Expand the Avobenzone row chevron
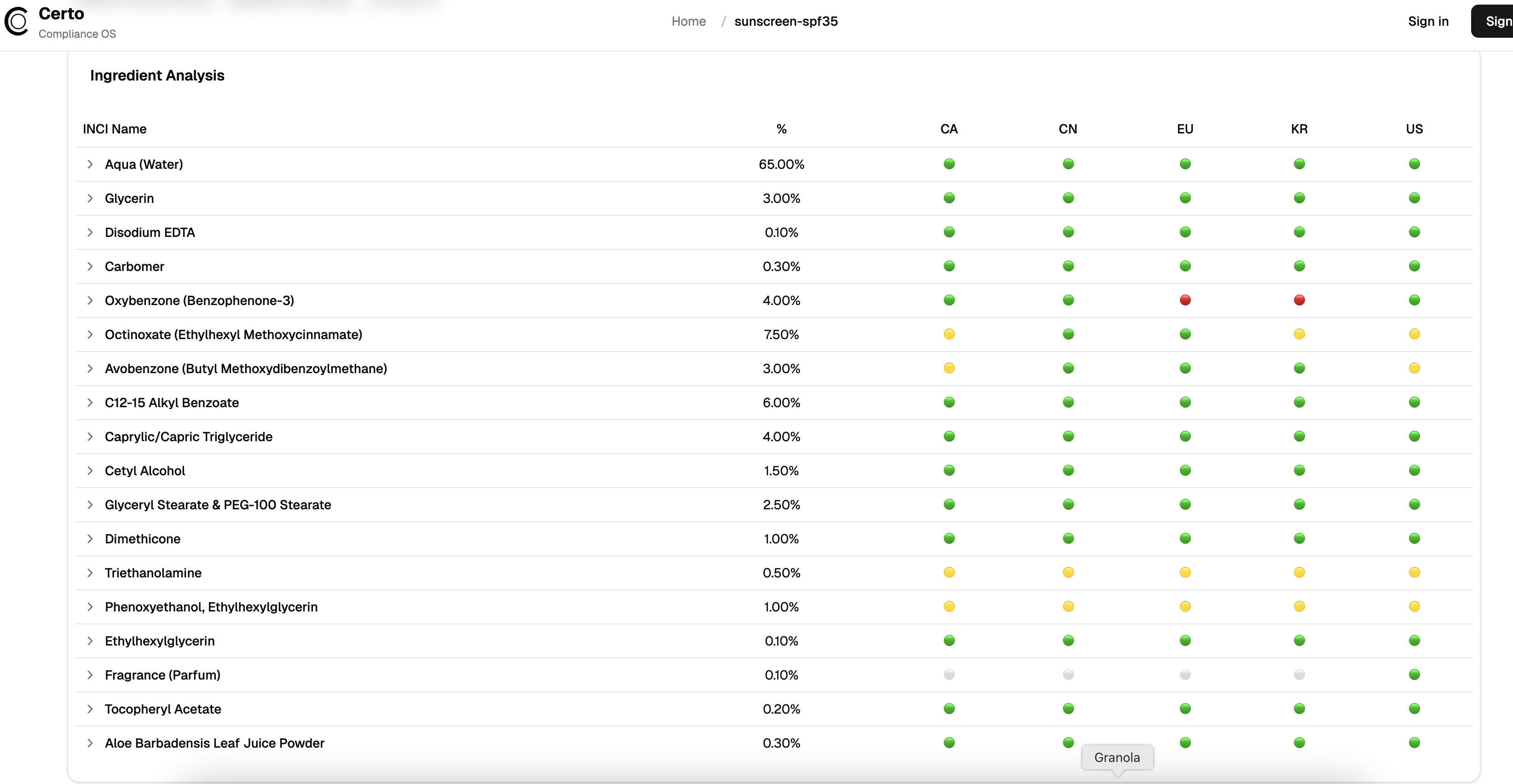 point(90,369)
